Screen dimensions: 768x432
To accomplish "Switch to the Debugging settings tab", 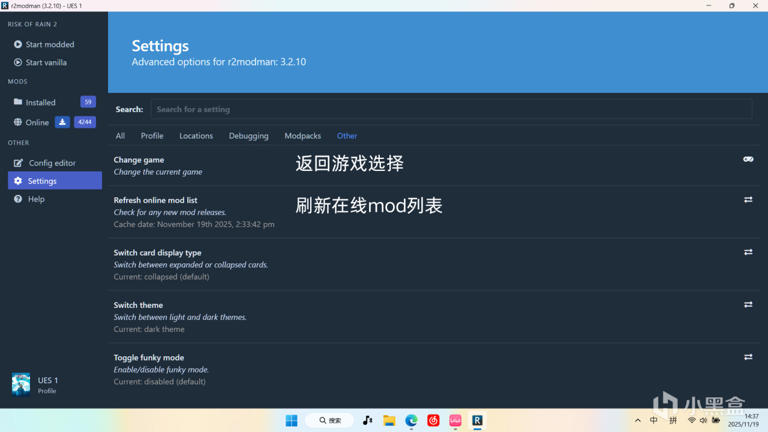I will [x=248, y=136].
